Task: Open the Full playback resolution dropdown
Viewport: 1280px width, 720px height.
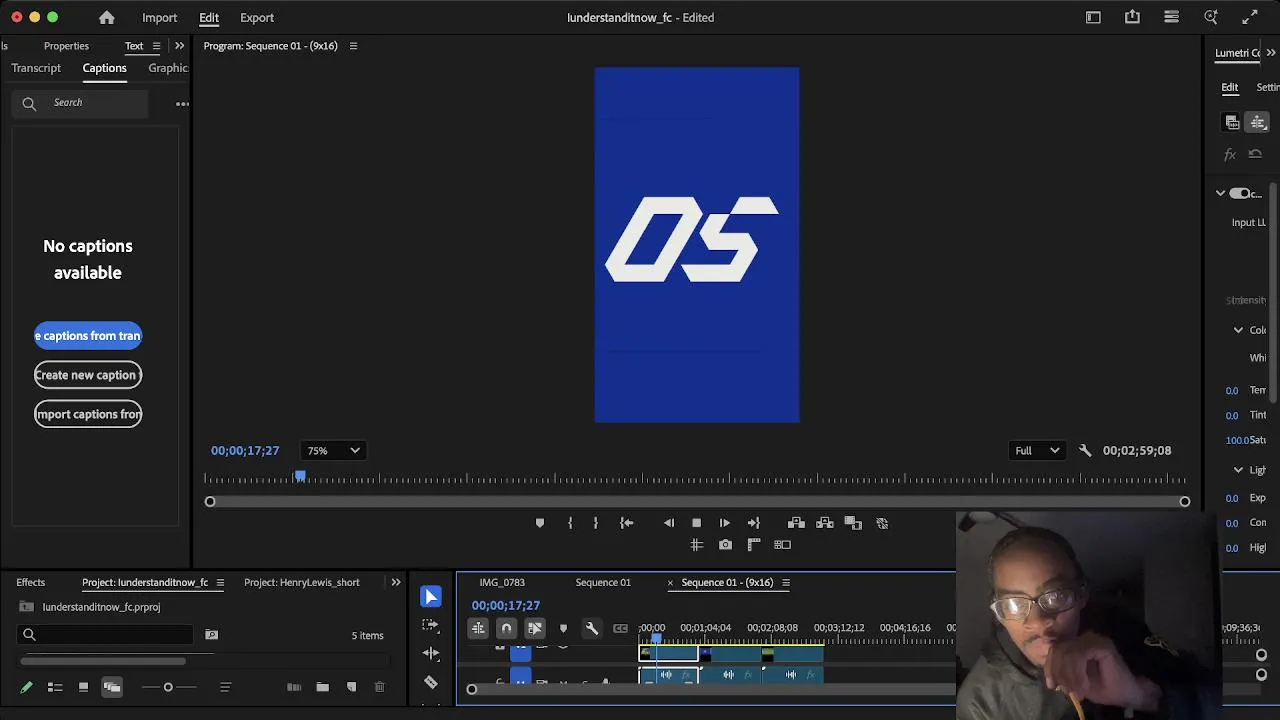Action: tap(1037, 451)
